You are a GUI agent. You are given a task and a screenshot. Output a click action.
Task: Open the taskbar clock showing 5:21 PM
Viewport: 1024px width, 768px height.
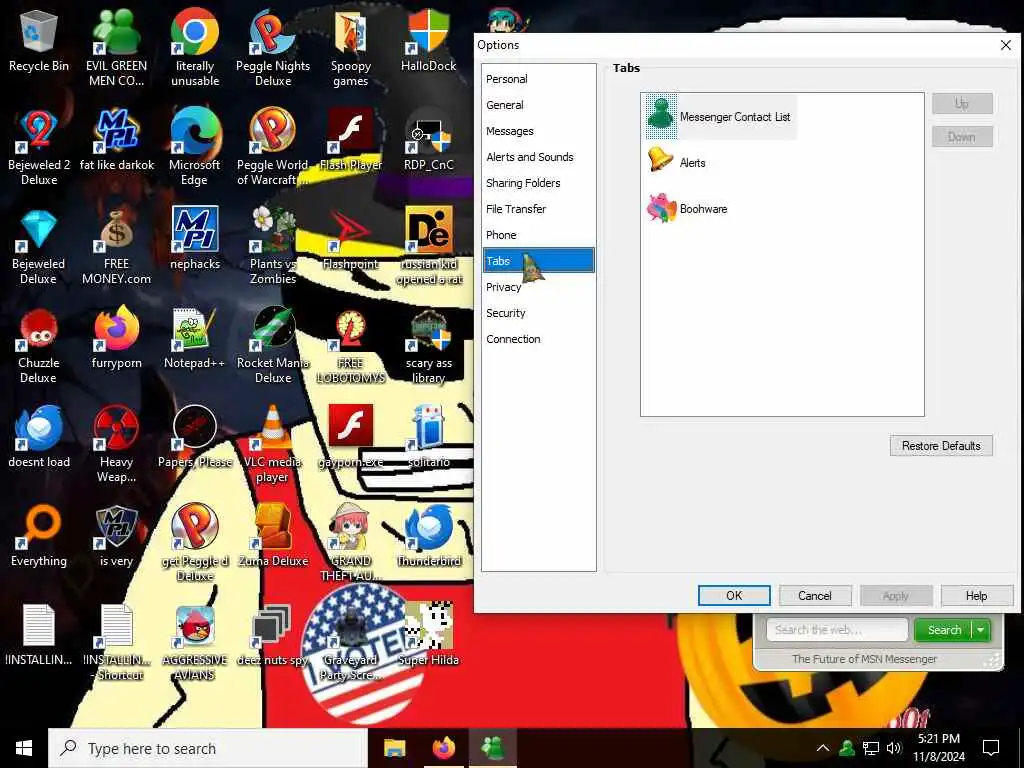point(939,748)
